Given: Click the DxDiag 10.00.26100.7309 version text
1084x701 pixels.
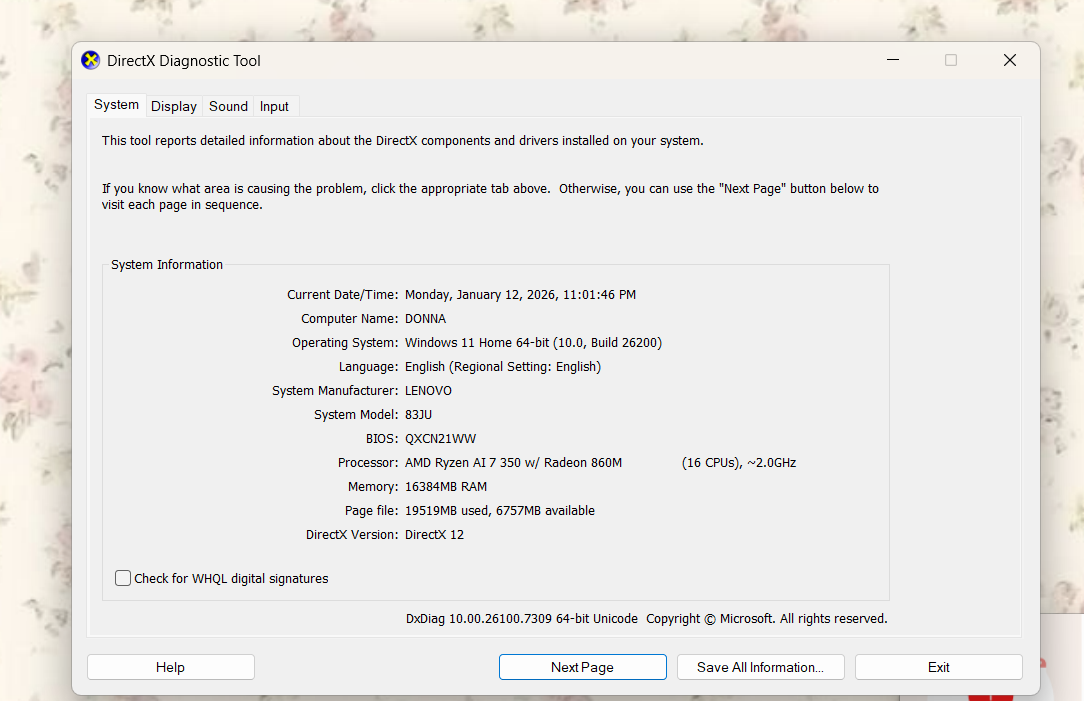Looking at the screenshot, I should pyautogui.click(x=522, y=619).
